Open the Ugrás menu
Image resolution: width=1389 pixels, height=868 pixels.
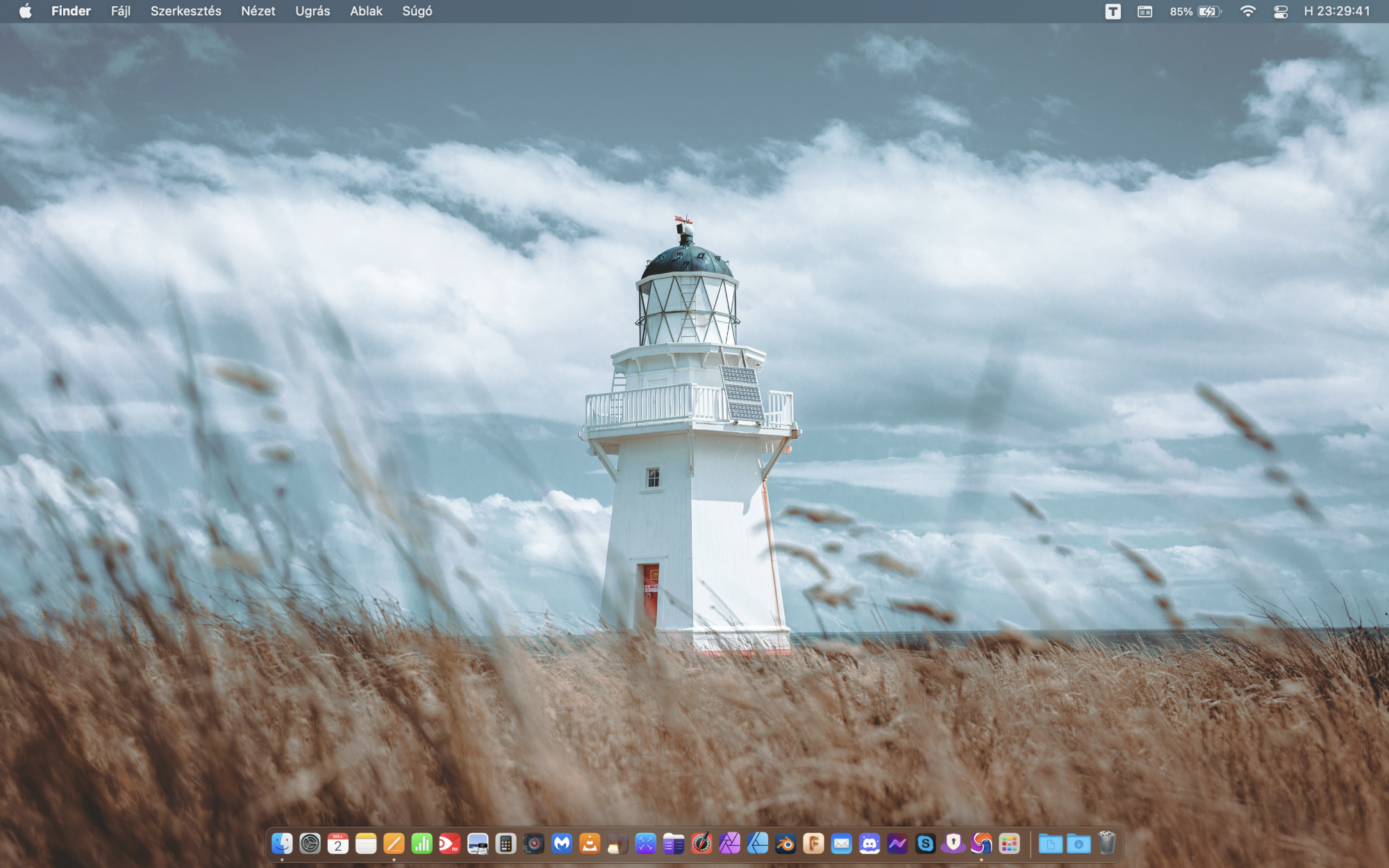pos(313,11)
